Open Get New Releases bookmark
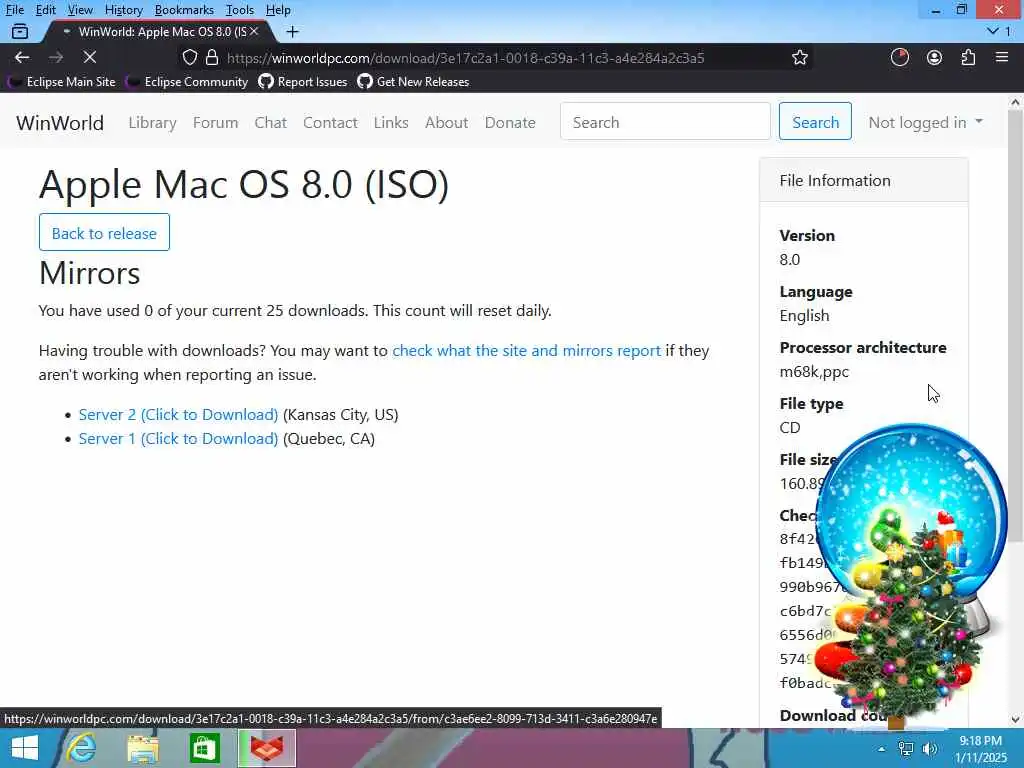Screen dimensions: 1024x768 tap(413, 82)
